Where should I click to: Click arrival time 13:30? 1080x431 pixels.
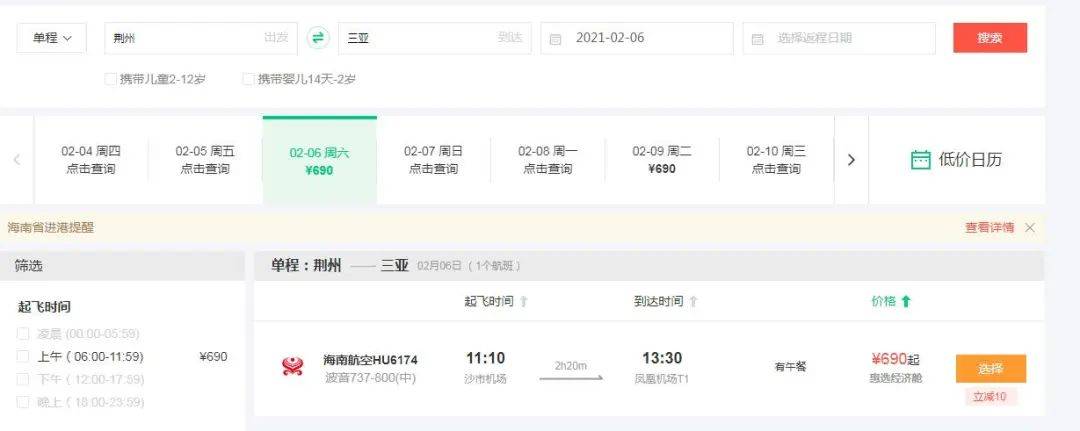point(662,358)
